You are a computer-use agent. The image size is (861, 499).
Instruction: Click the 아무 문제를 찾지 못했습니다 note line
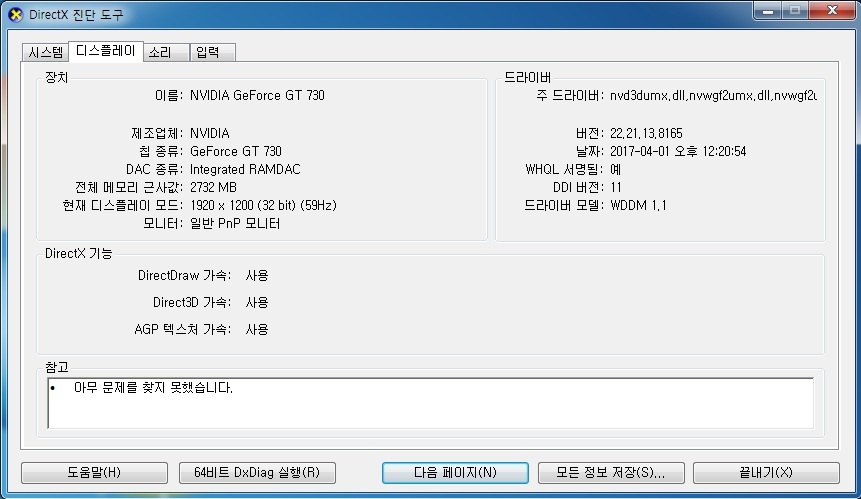tap(153, 388)
